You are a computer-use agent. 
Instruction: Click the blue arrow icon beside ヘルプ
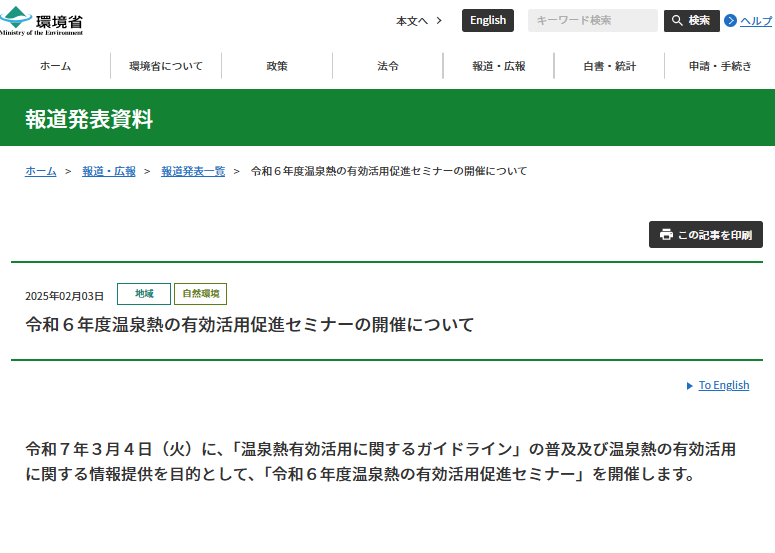coord(730,21)
